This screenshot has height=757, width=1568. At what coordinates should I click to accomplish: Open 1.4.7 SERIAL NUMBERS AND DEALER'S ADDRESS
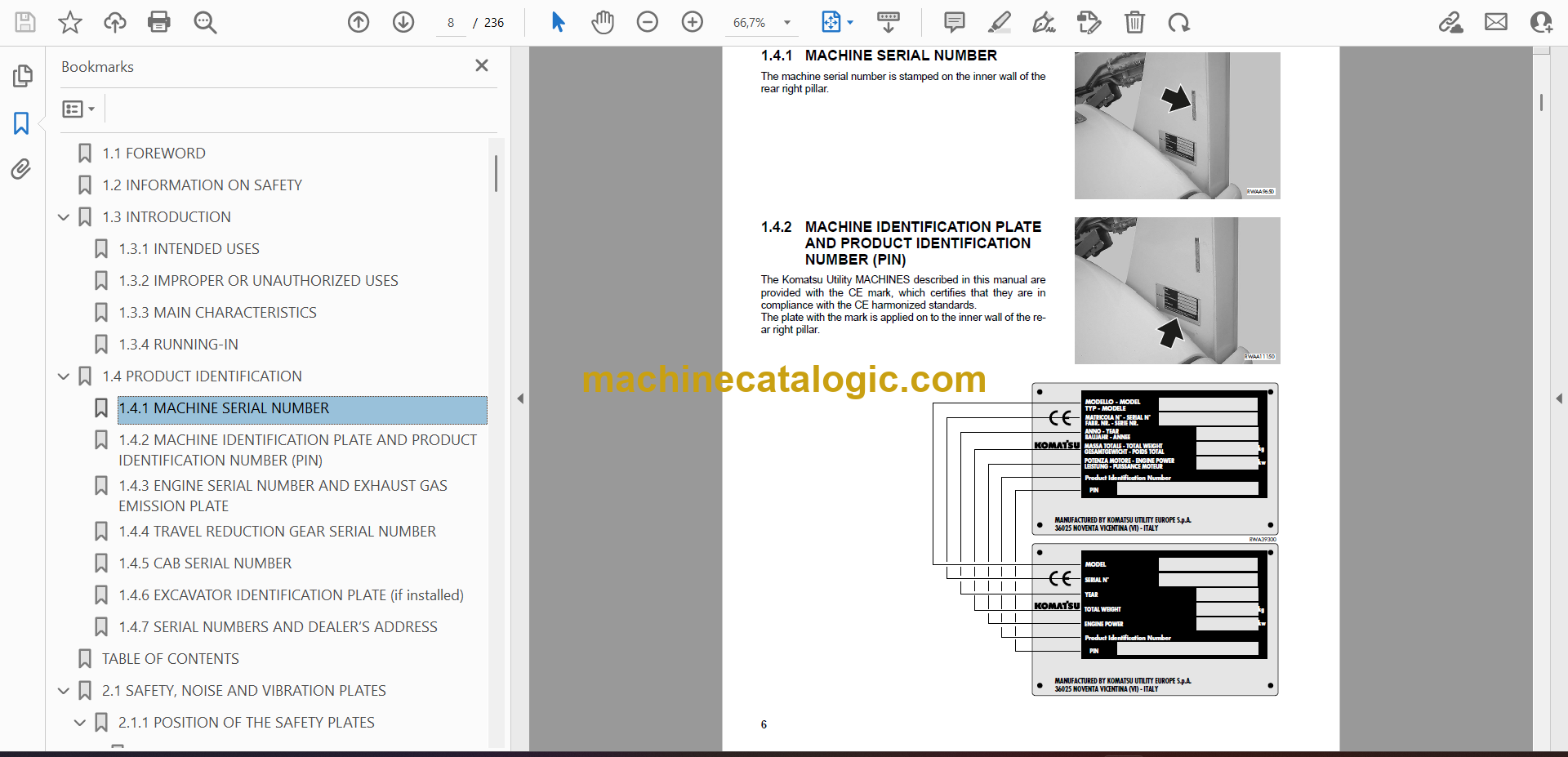click(x=278, y=627)
